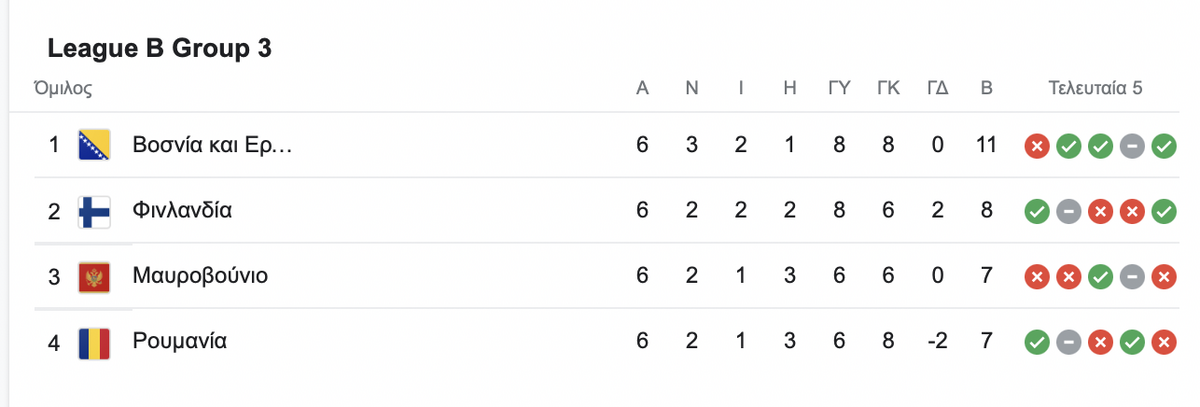
Task: Open the Μαυροβούνιο team link
Action: pyautogui.click(x=200, y=276)
